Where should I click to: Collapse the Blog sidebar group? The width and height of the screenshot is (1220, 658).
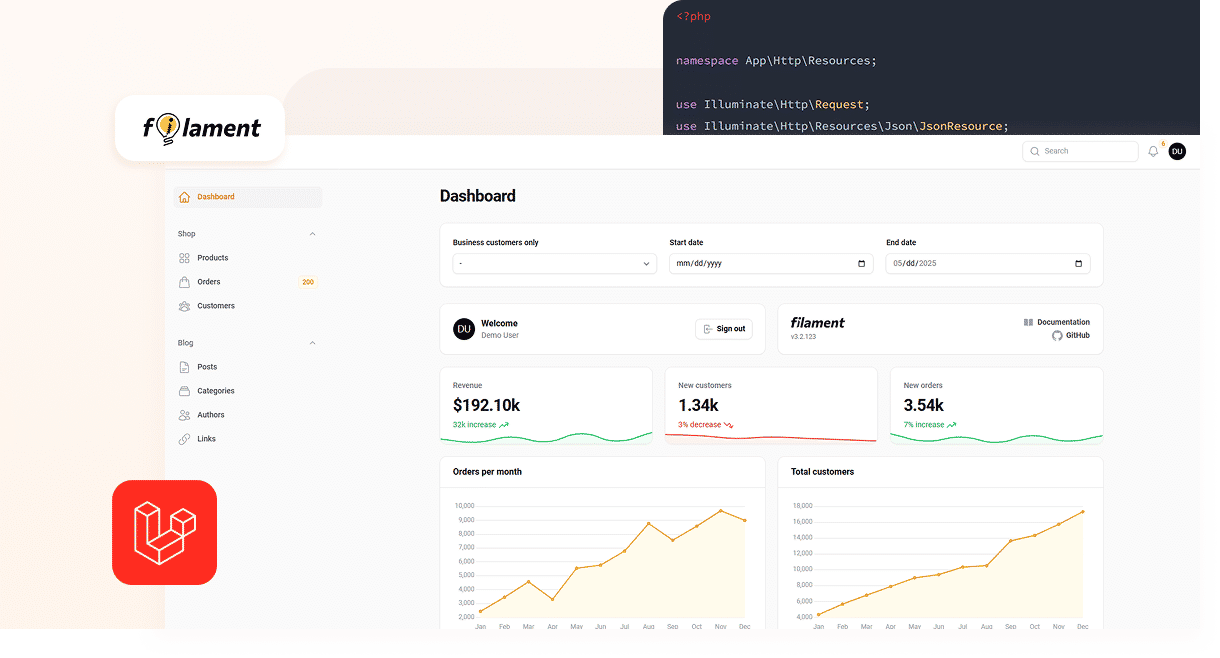[312, 343]
